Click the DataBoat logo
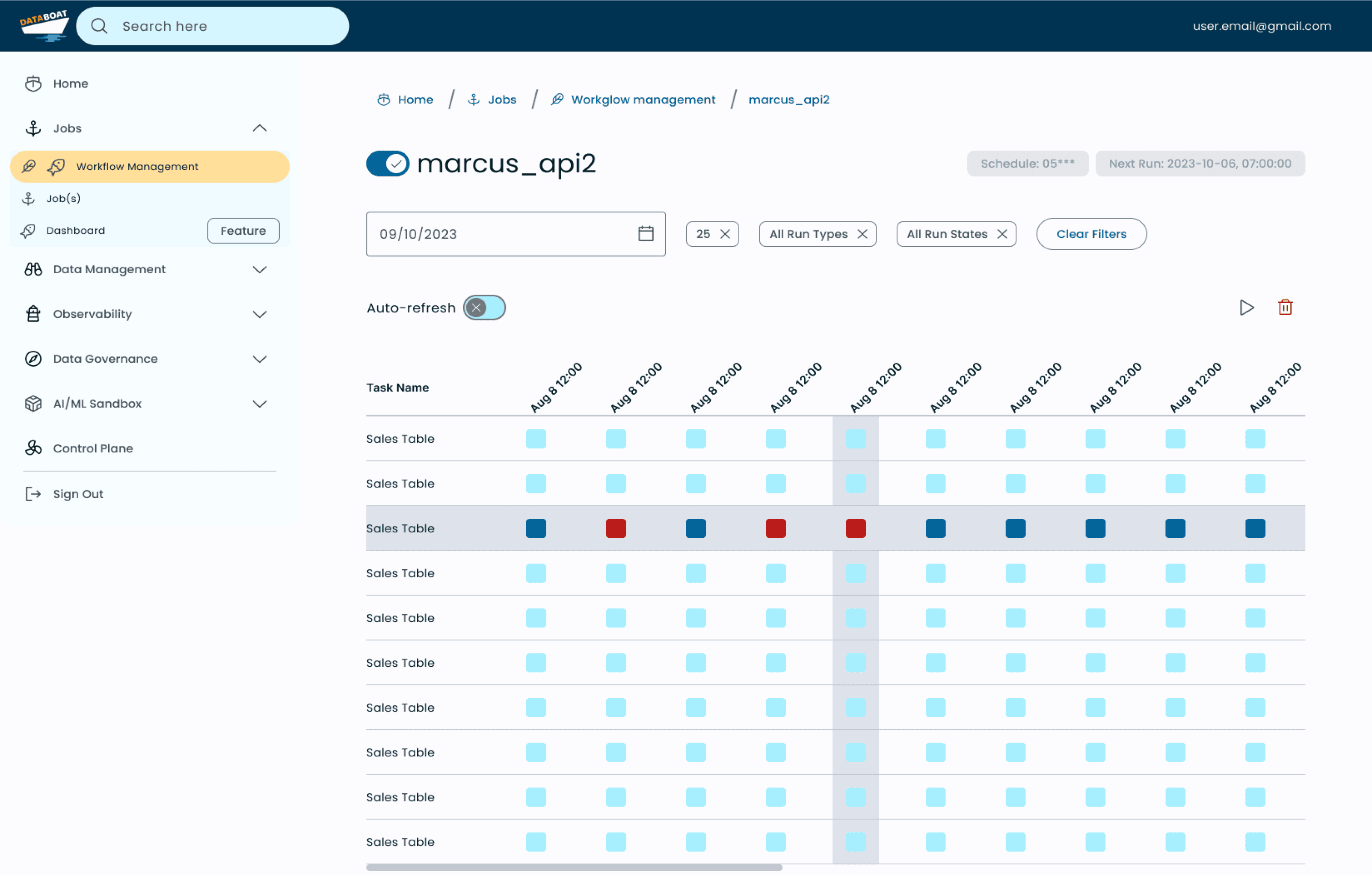The height and width of the screenshot is (875, 1372). pos(44,26)
